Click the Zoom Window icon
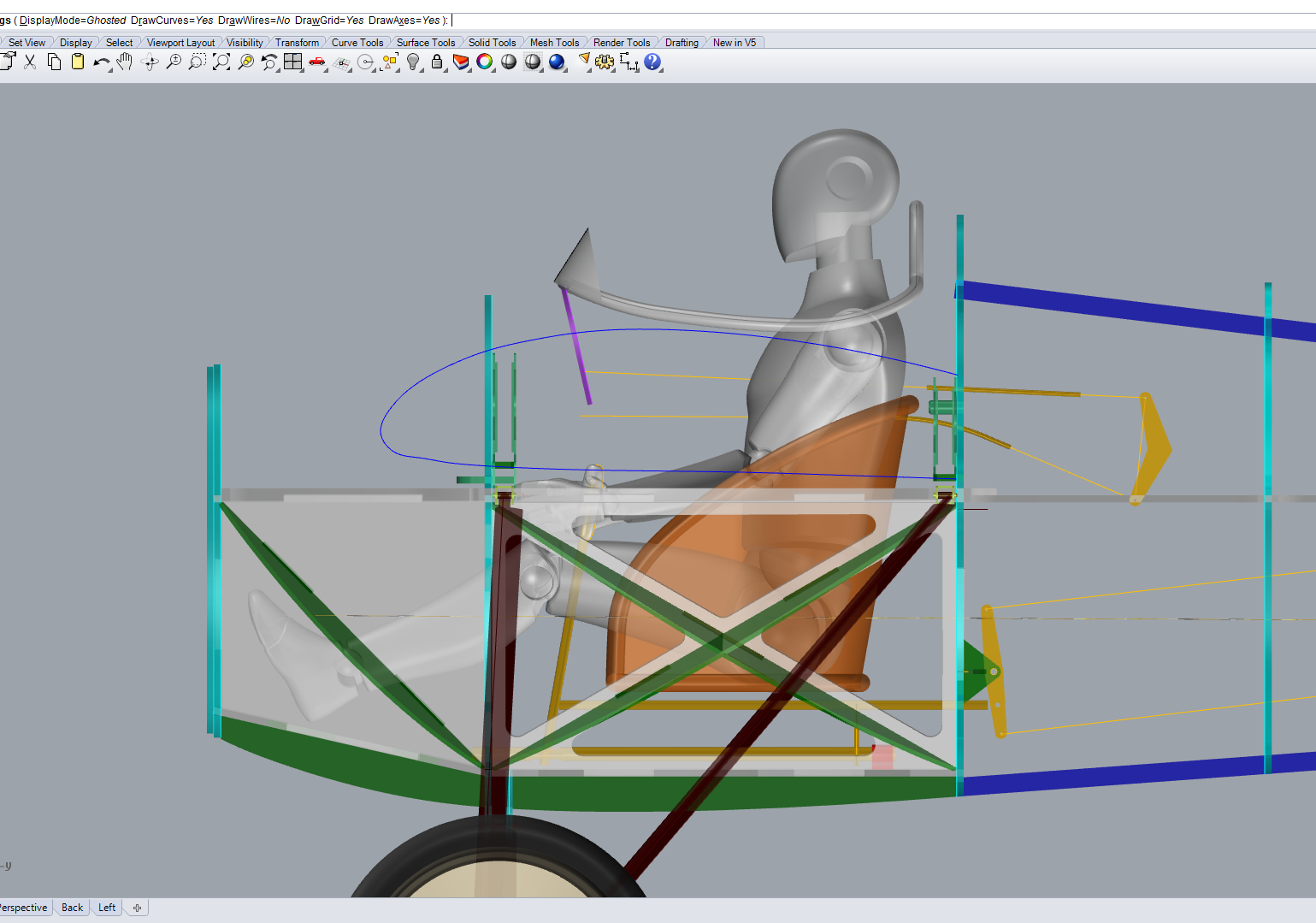This screenshot has height=923, width=1316. point(198,62)
